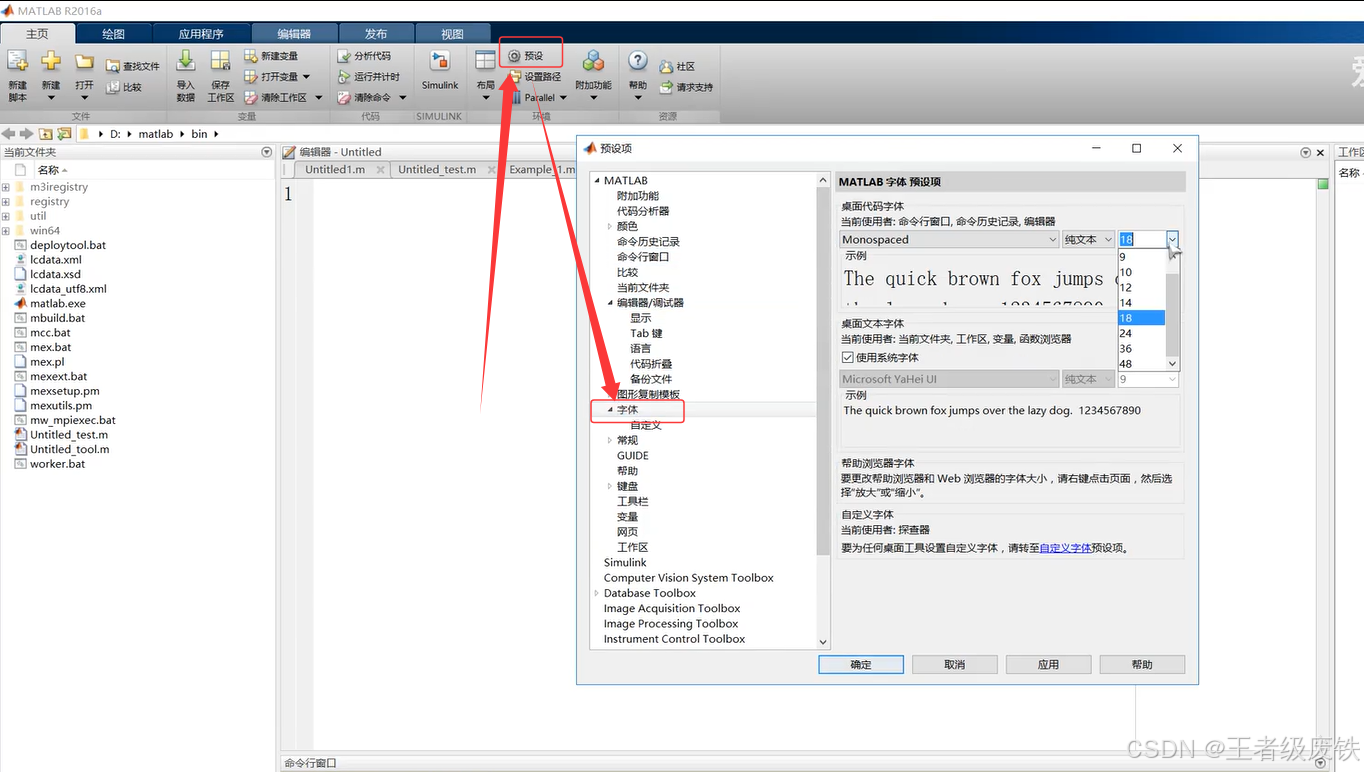The height and width of the screenshot is (772, 1364).
Task: Expand the 常规 (General) tree node
Action: click(610, 440)
